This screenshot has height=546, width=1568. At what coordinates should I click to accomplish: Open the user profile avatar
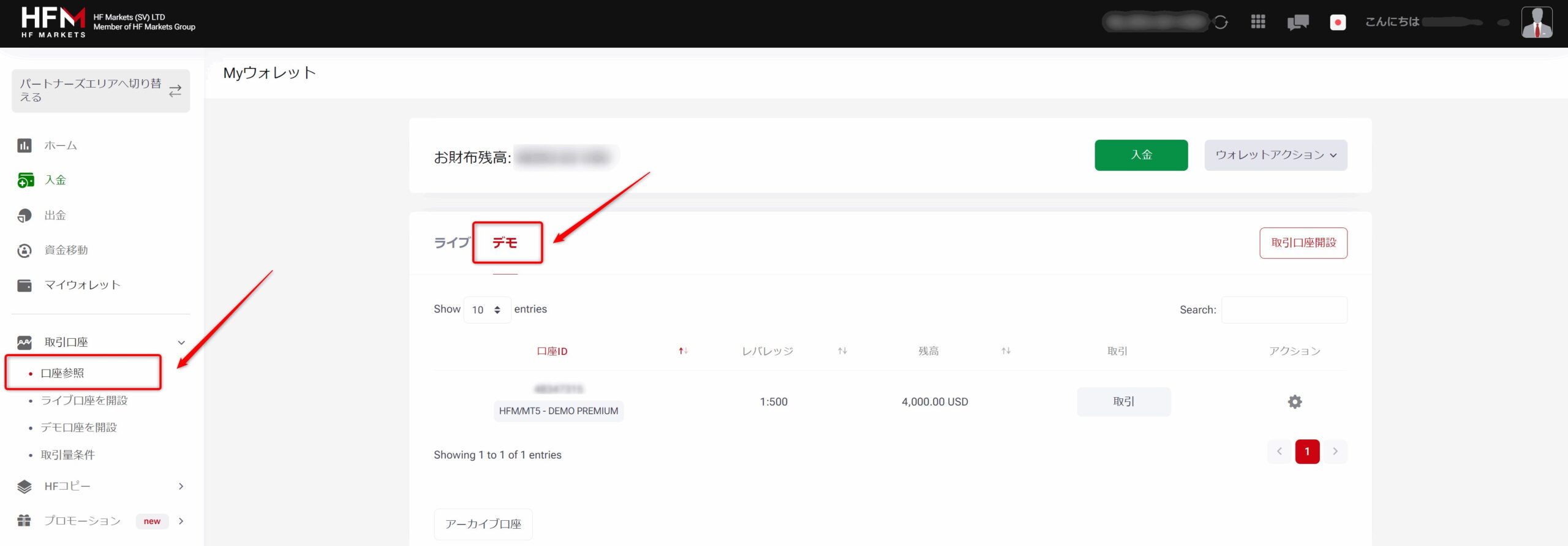[1536, 23]
